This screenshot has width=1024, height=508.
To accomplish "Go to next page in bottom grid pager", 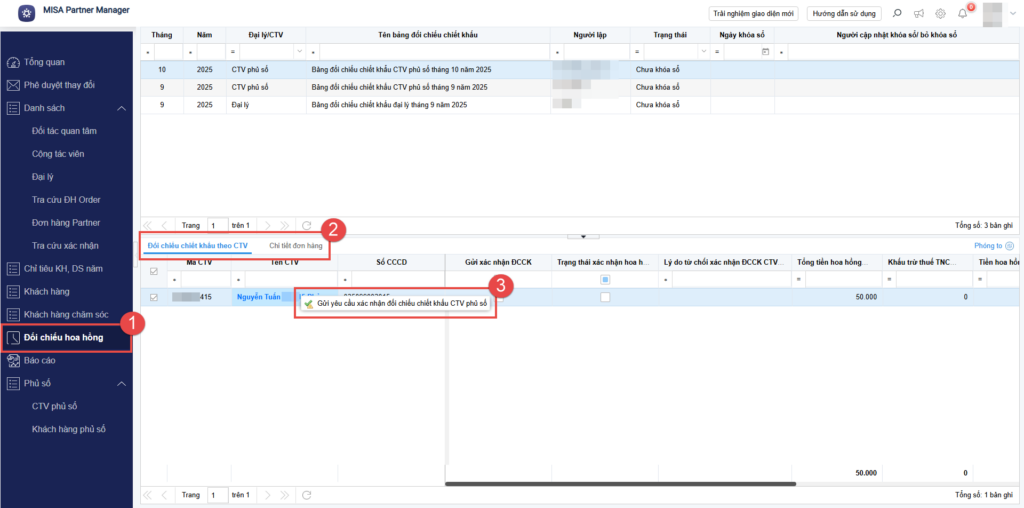I will (x=267, y=495).
